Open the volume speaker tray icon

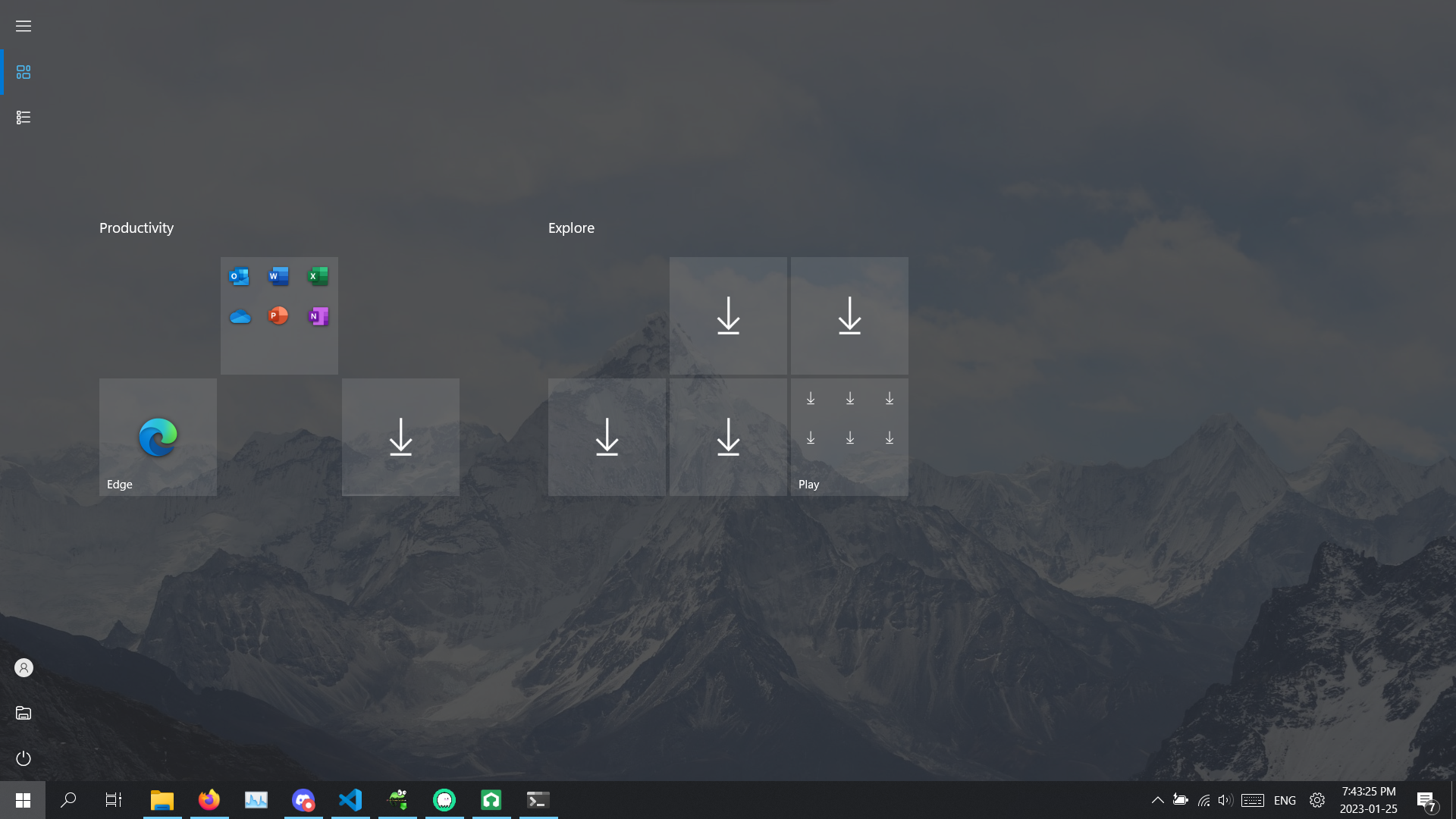[1225, 800]
